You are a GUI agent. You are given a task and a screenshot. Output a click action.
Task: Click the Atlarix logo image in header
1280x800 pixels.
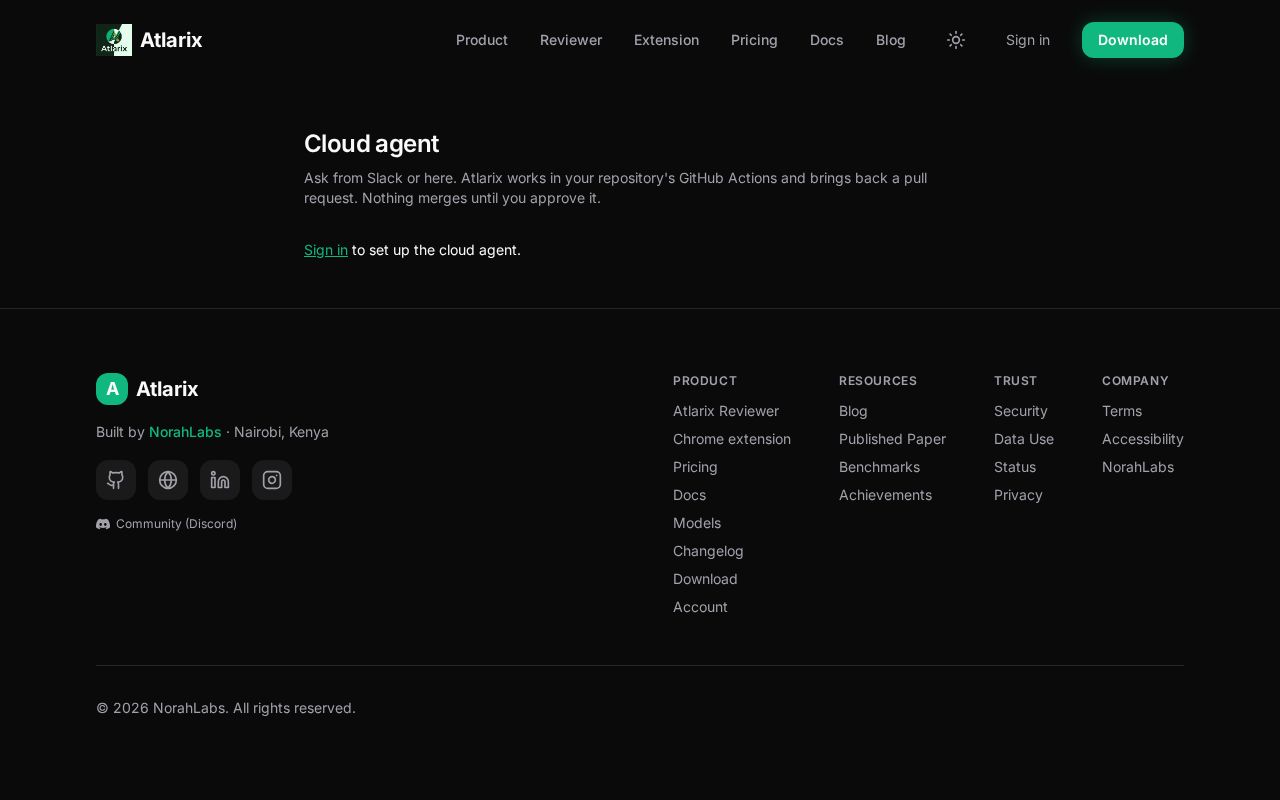(x=114, y=40)
